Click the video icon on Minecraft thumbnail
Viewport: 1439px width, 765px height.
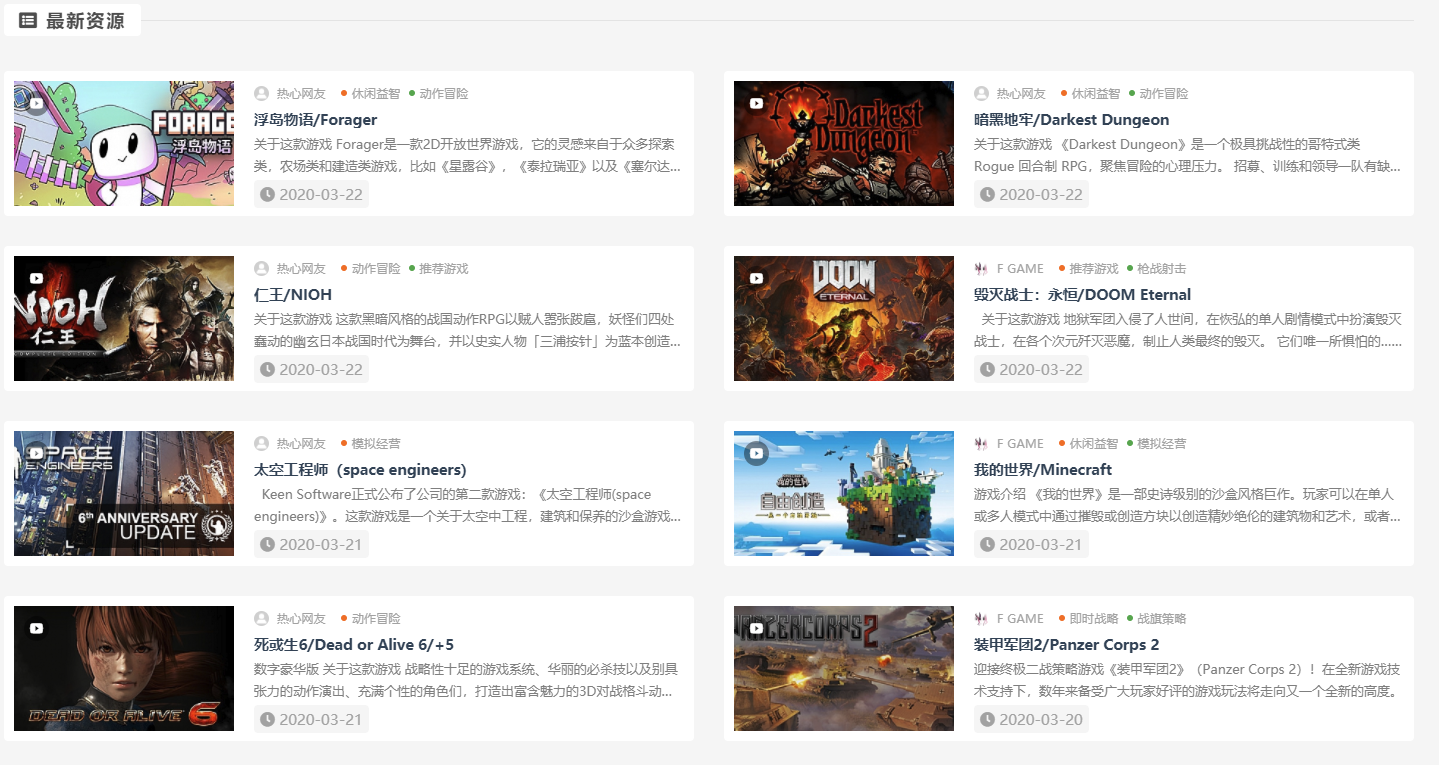[x=756, y=453]
